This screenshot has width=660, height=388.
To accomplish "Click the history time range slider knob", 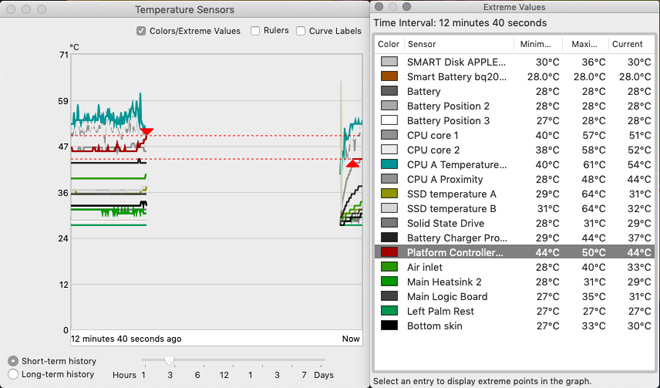I will click(169, 360).
